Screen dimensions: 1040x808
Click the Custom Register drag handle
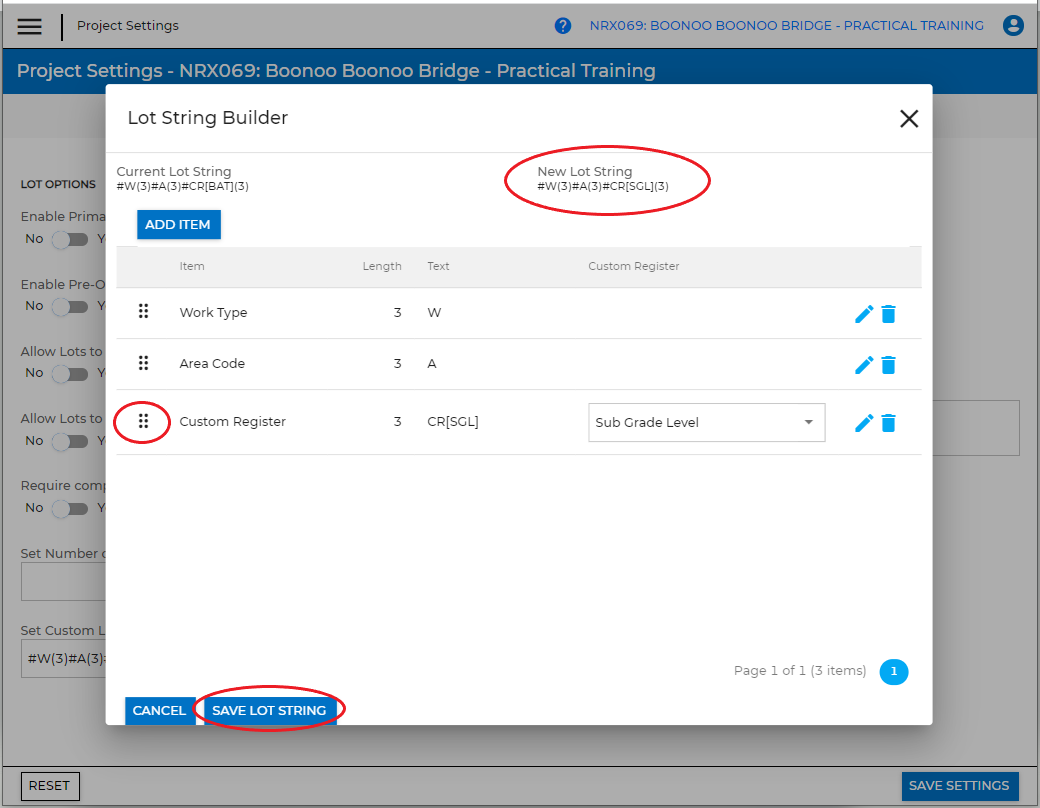143,422
